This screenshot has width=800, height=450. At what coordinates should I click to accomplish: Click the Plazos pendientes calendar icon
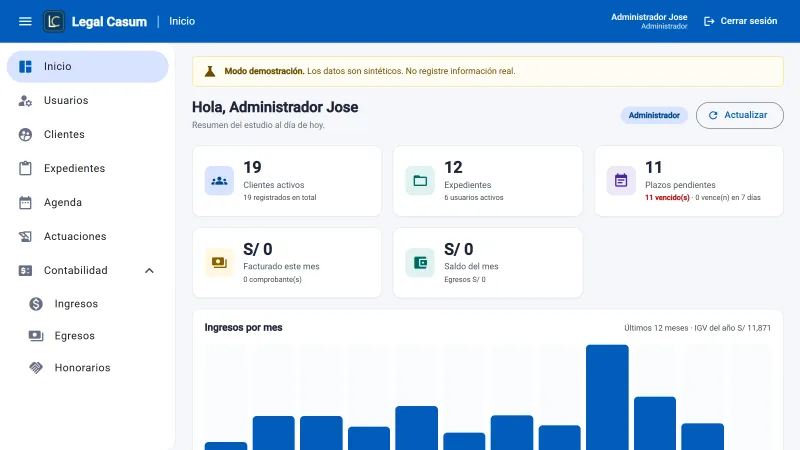(621, 181)
